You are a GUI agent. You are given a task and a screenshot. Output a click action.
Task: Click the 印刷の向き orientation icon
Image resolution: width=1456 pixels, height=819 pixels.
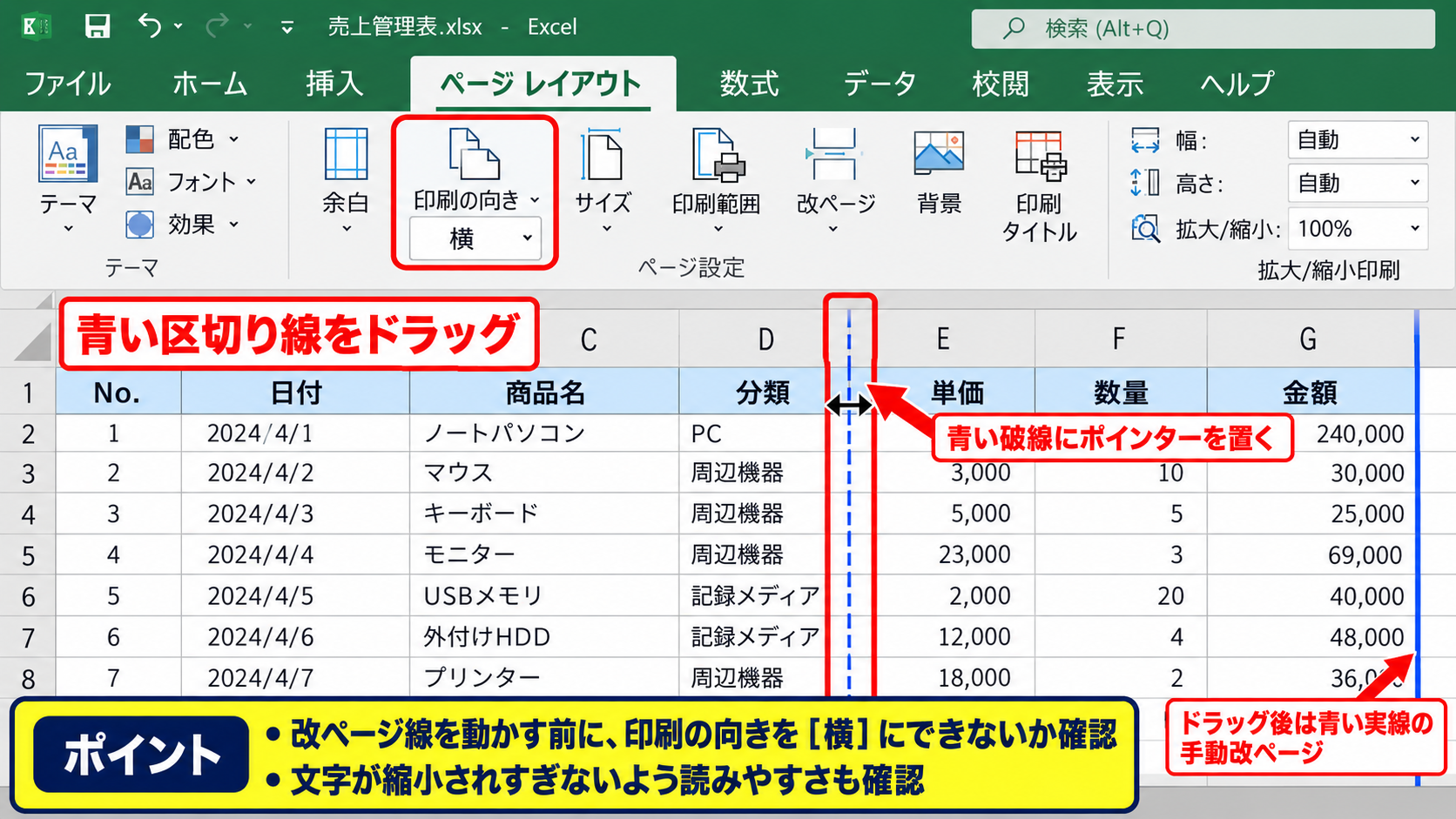[475, 153]
